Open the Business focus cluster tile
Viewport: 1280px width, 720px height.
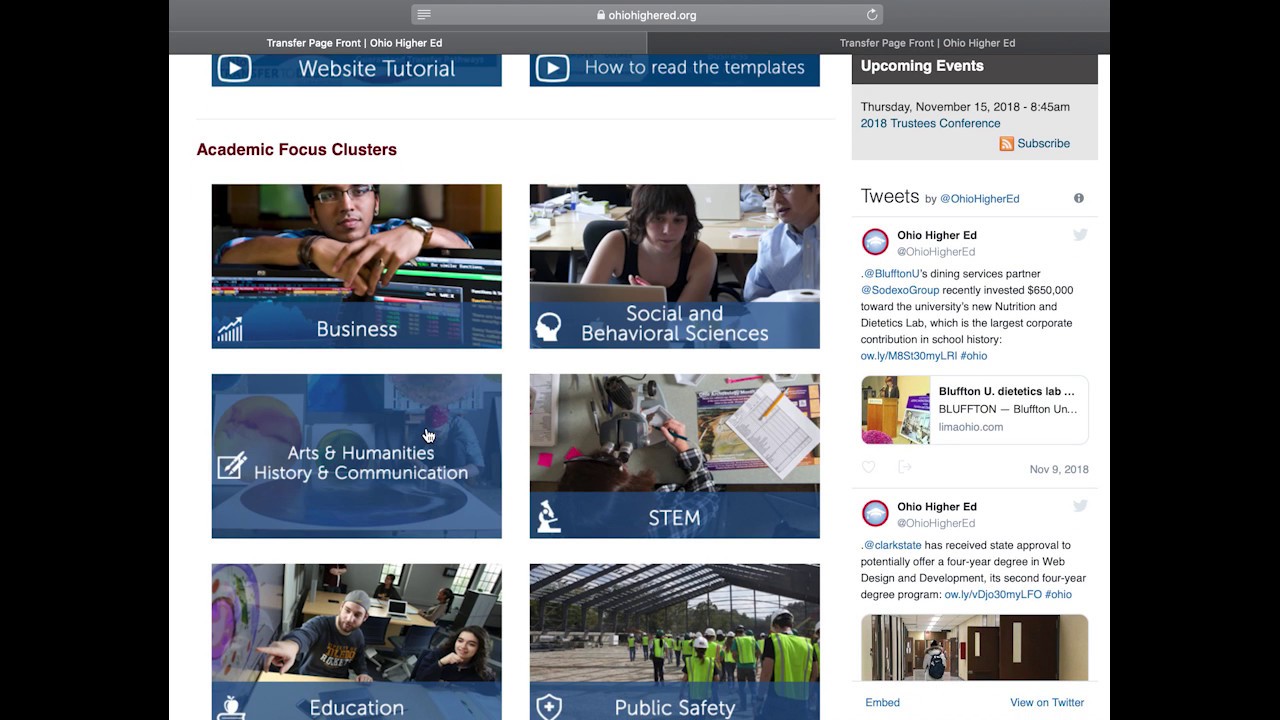pos(357,266)
